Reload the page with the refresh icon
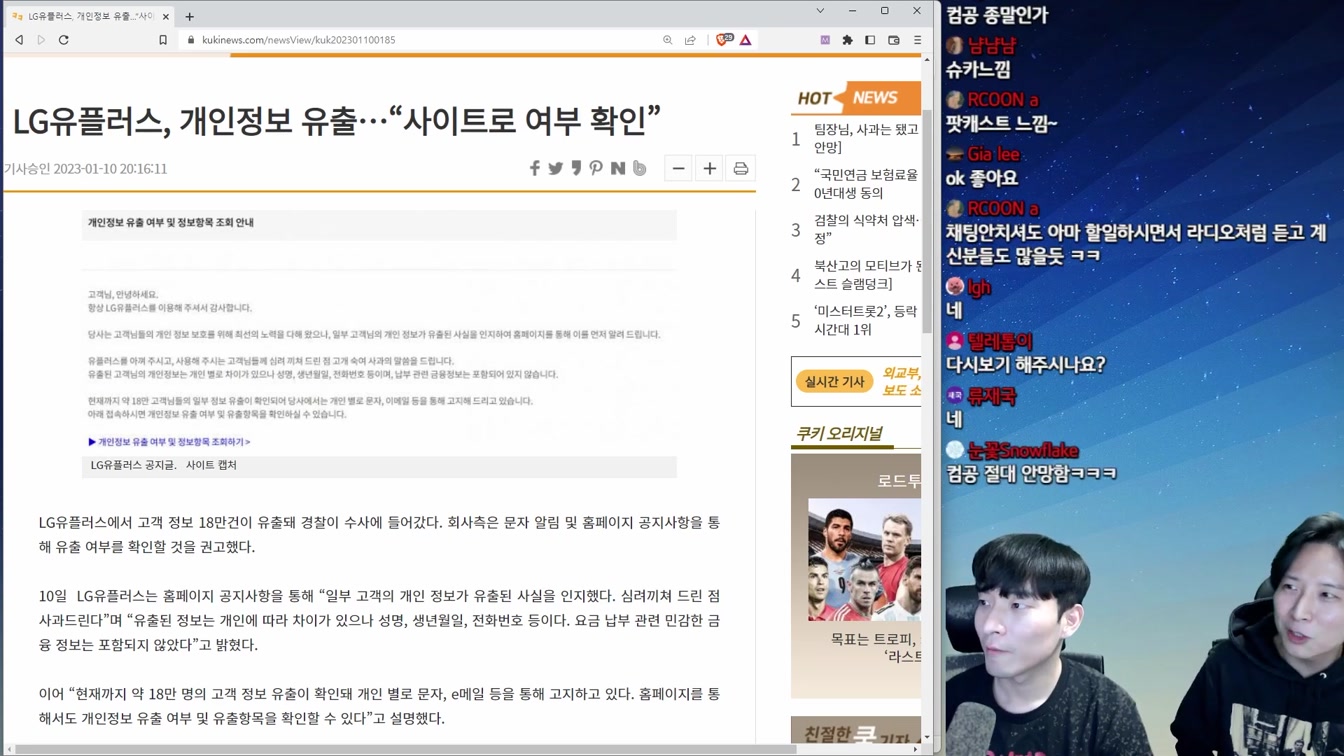1344x756 pixels. tap(64, 40)
